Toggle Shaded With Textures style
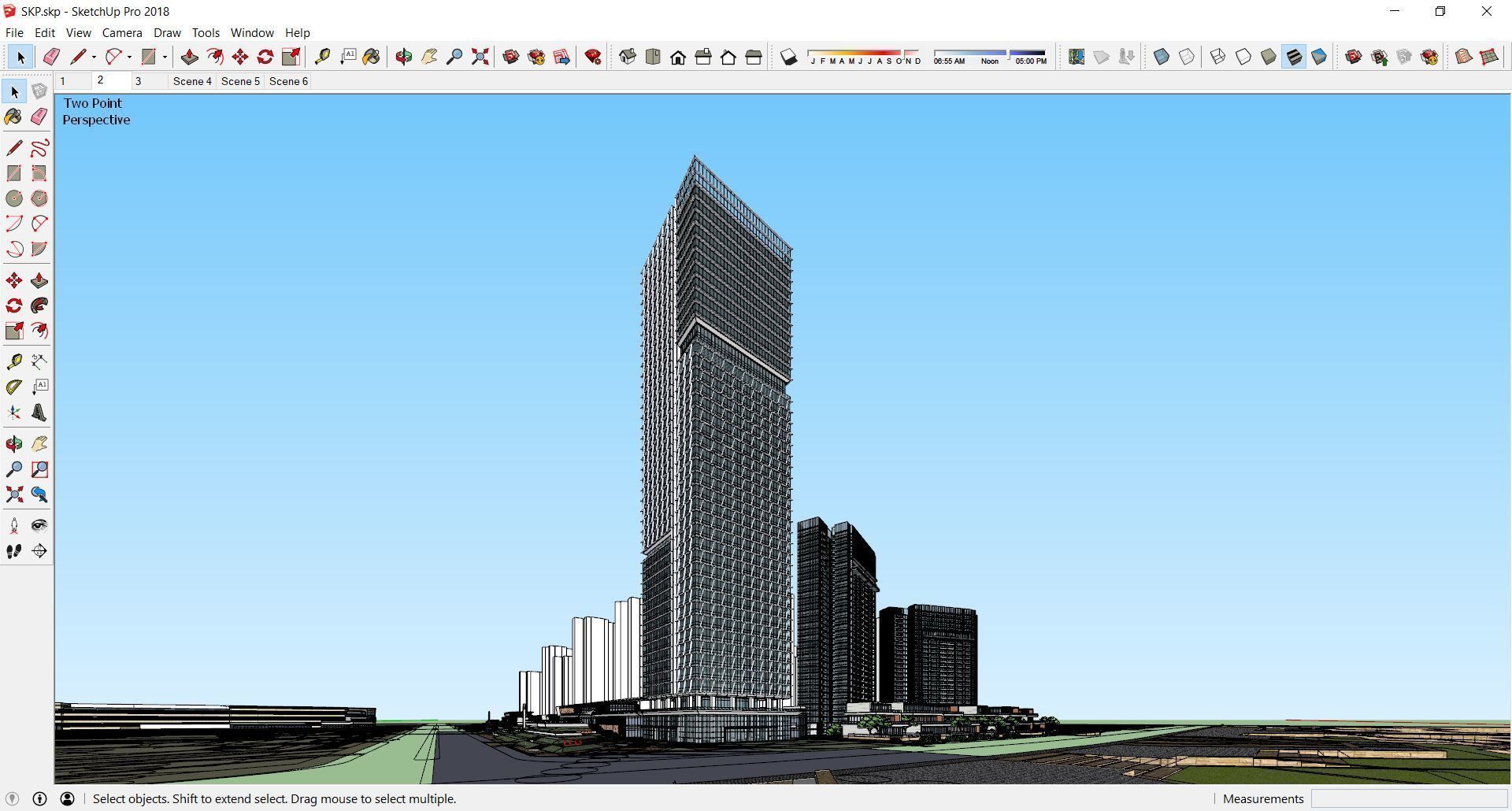The height and width of the screenshot is (811, 1512). tap(1294, 57)
